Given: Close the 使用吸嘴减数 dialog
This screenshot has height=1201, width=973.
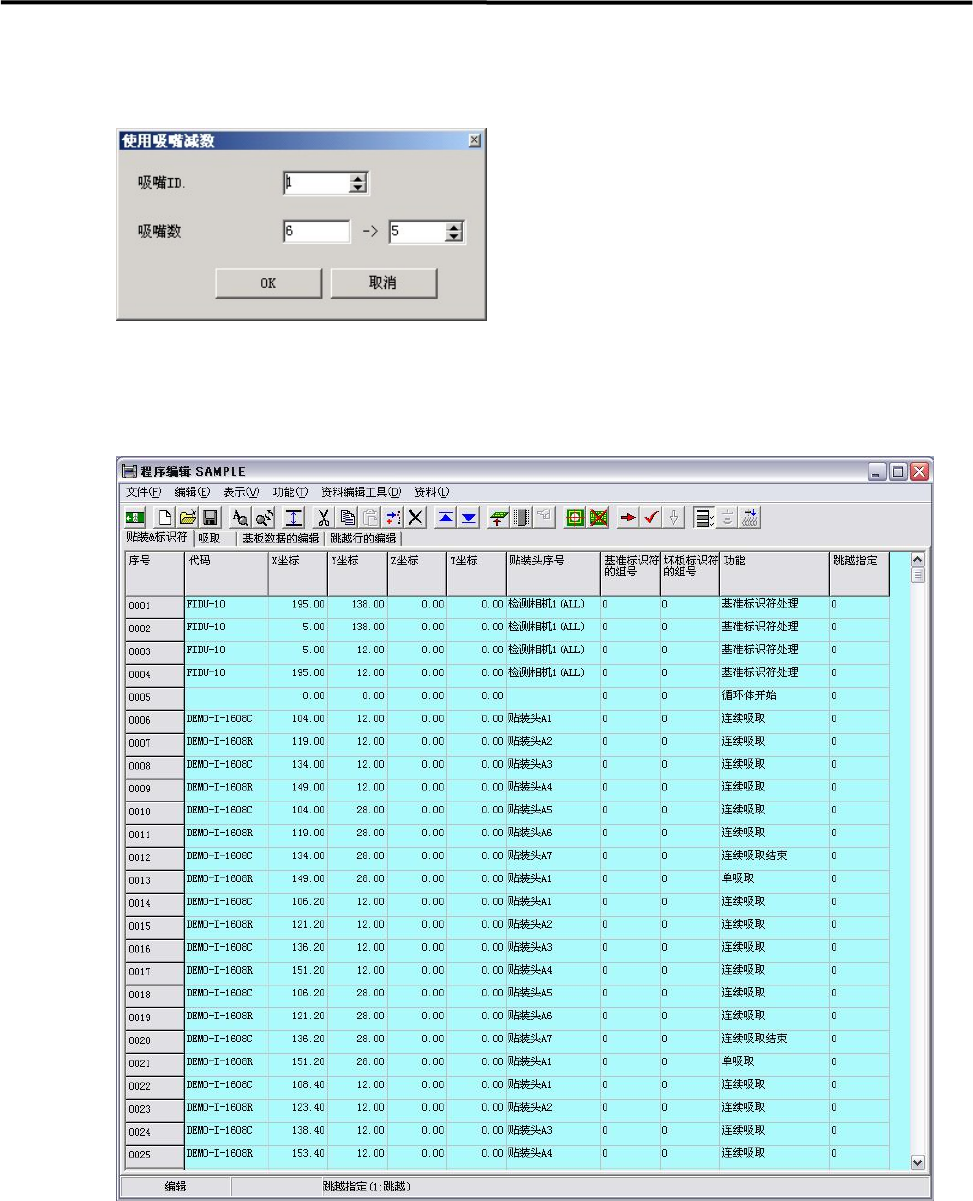Looking at the screenshot, I should [474, 141].
